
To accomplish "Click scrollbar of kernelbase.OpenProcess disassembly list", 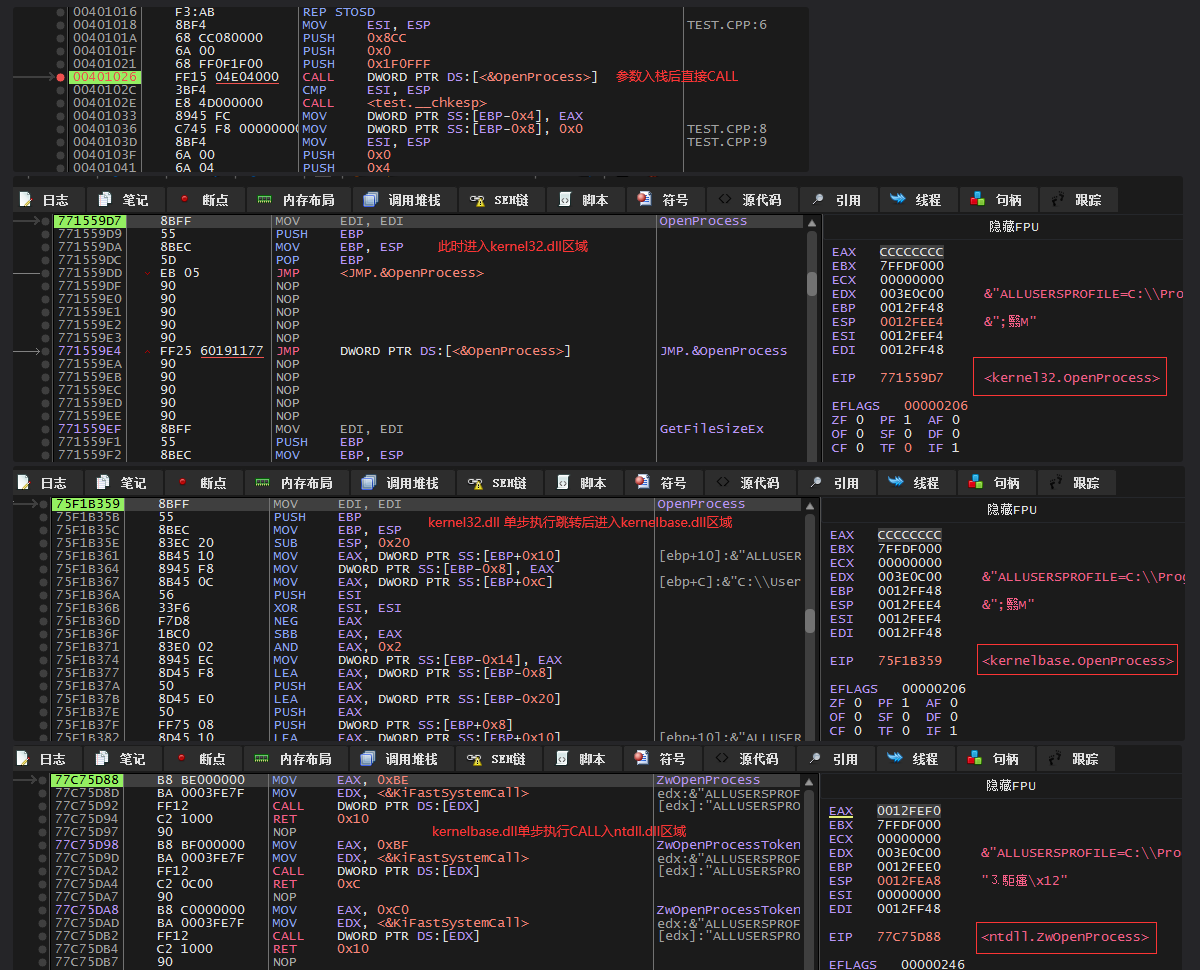I will pyautogui.click(x=811, y=619).
